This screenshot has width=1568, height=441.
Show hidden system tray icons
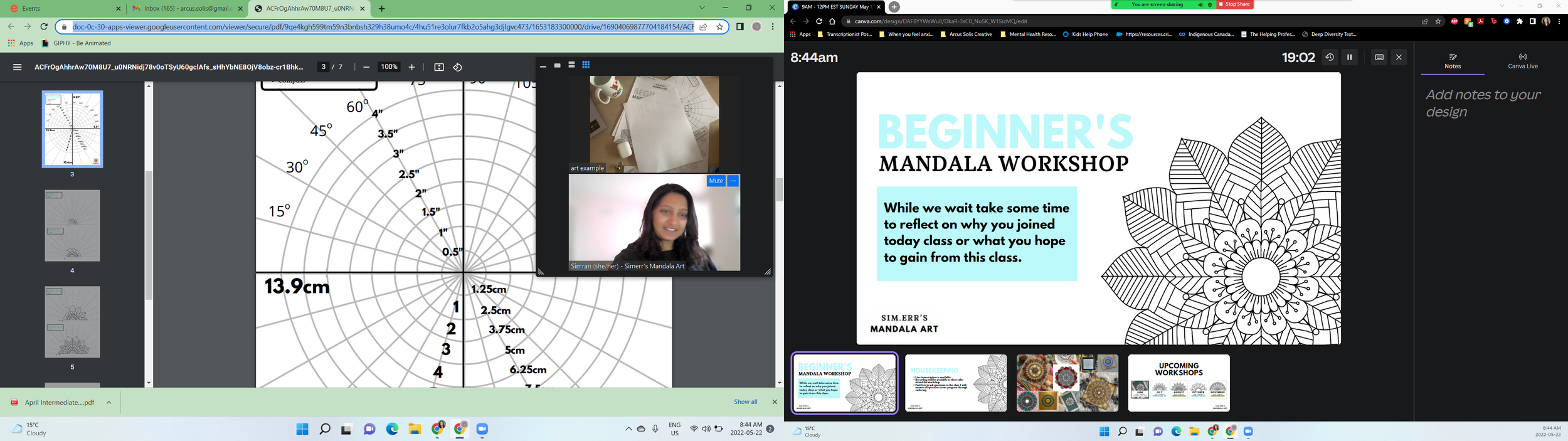click(628, 429)
